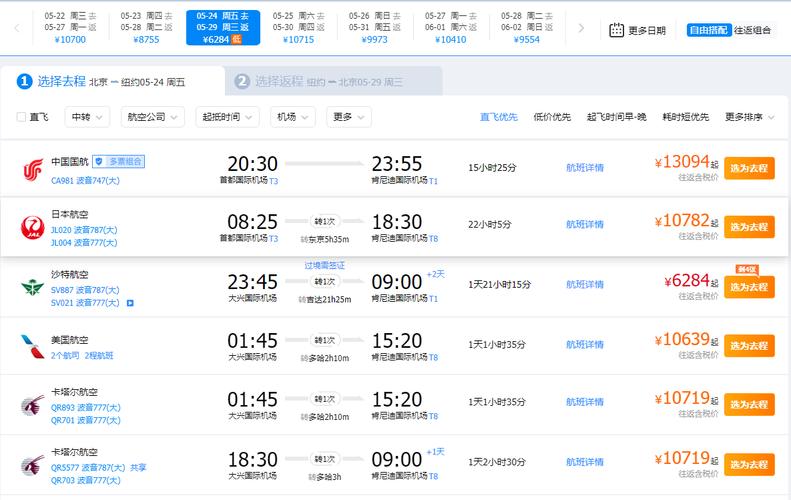
Task: Open 航班详情 for Air China CA981
Action: pyautogui.click(x=585, y=168)
